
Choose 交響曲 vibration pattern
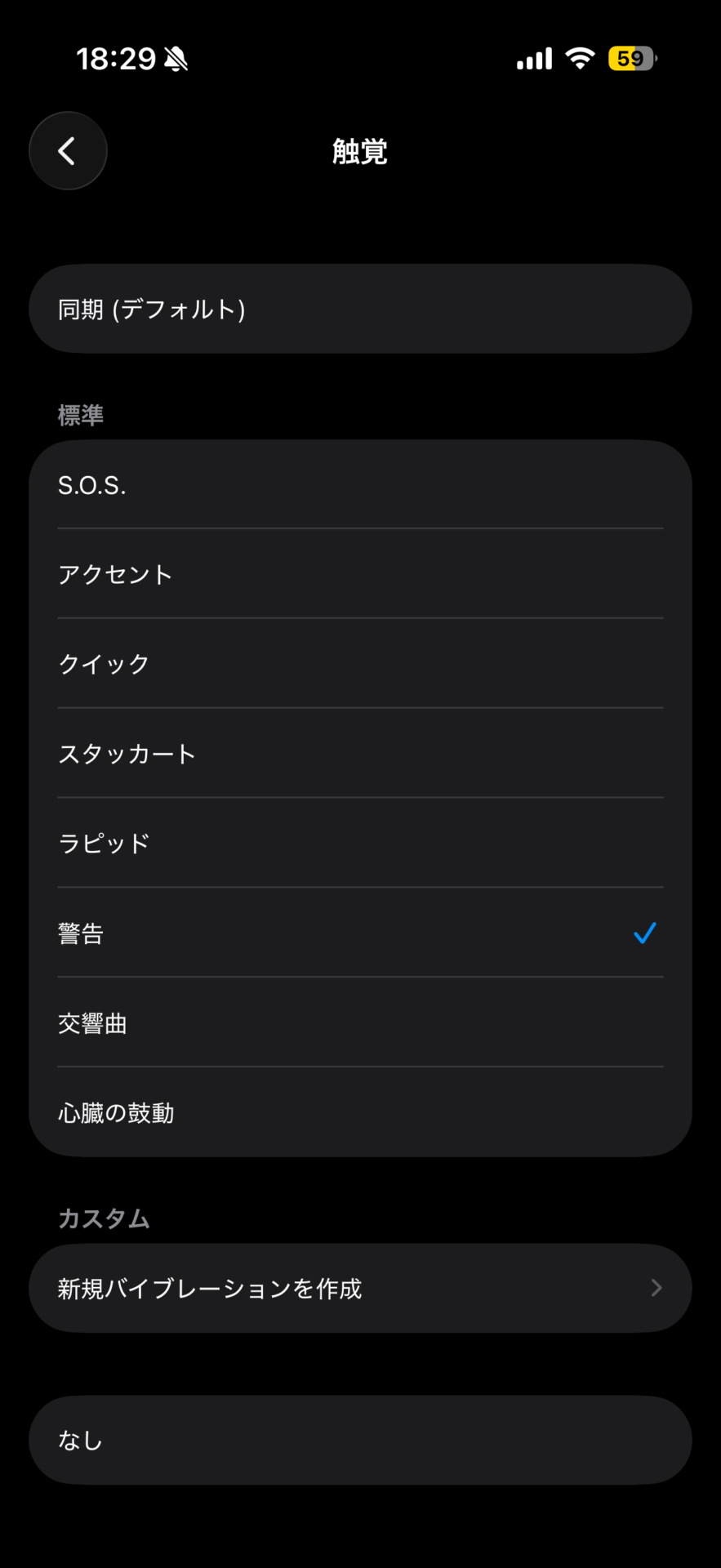(x=360, y=1022)
